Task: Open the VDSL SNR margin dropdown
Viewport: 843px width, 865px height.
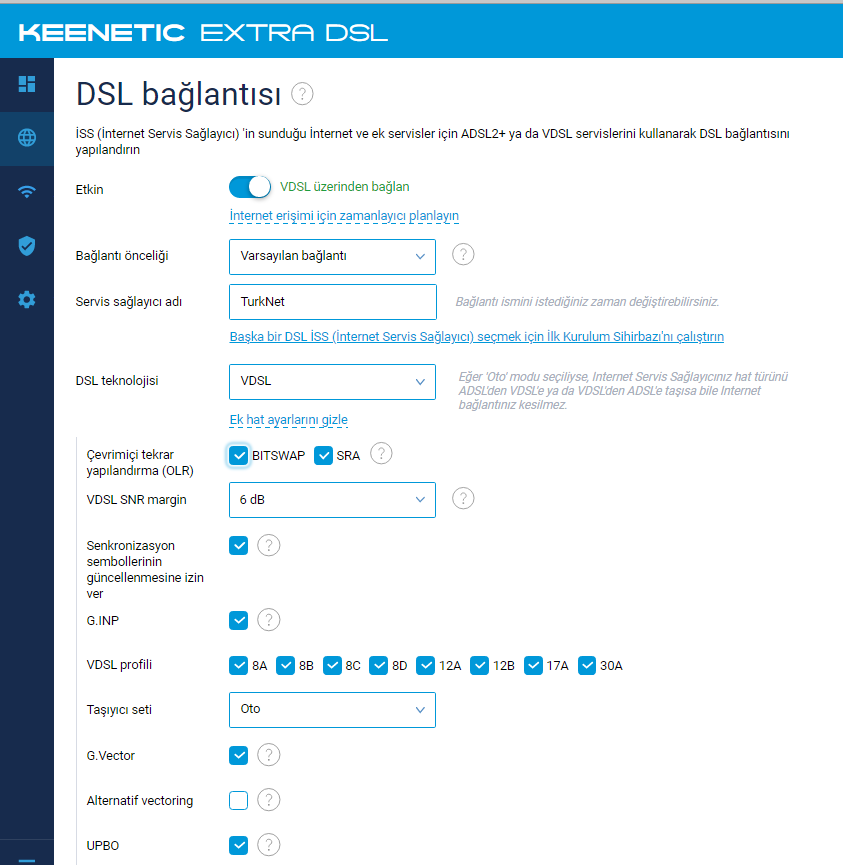Action: click(332, 500)
